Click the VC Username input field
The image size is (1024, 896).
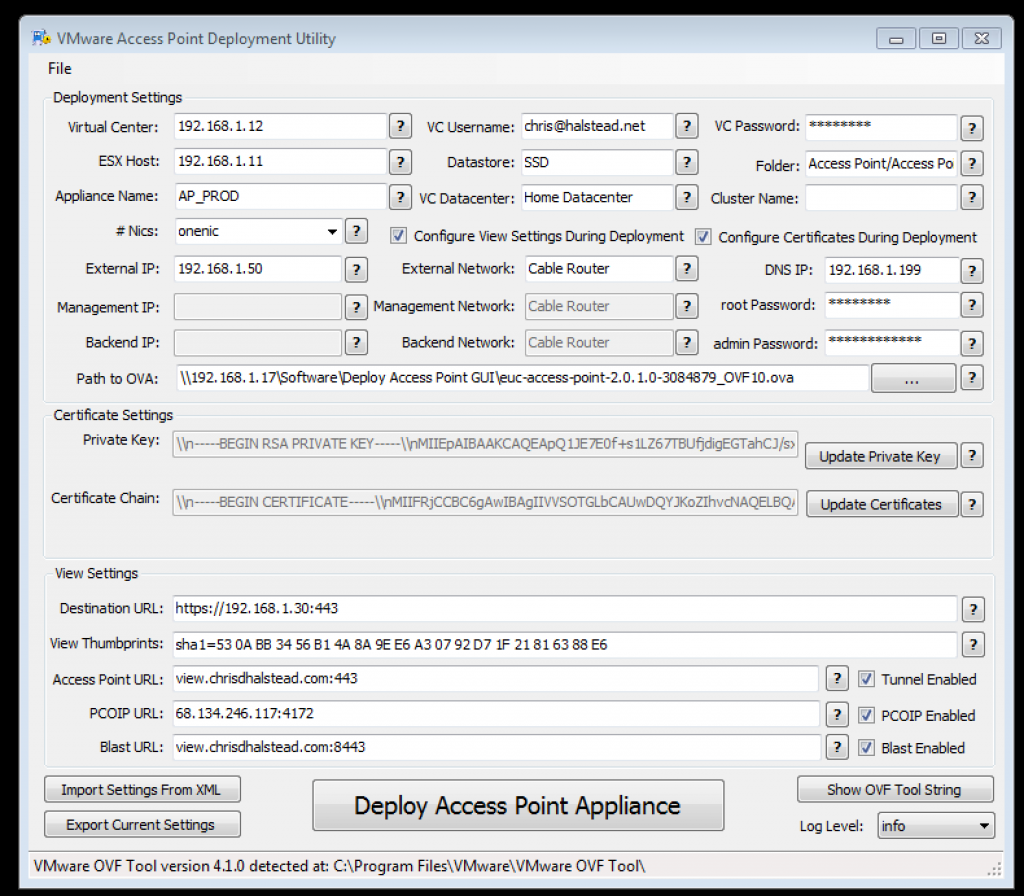pos(597,126)
